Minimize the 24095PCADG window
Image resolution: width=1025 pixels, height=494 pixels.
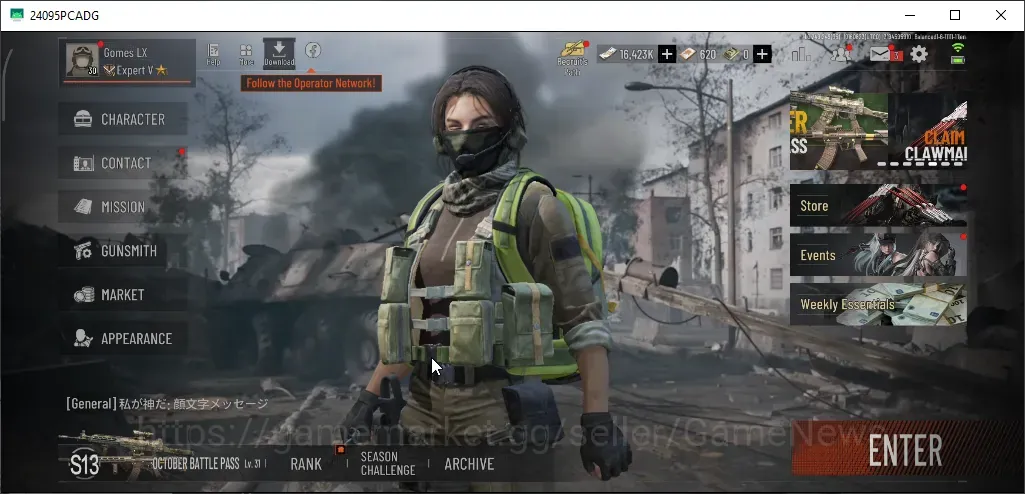(x=909, y=15)
